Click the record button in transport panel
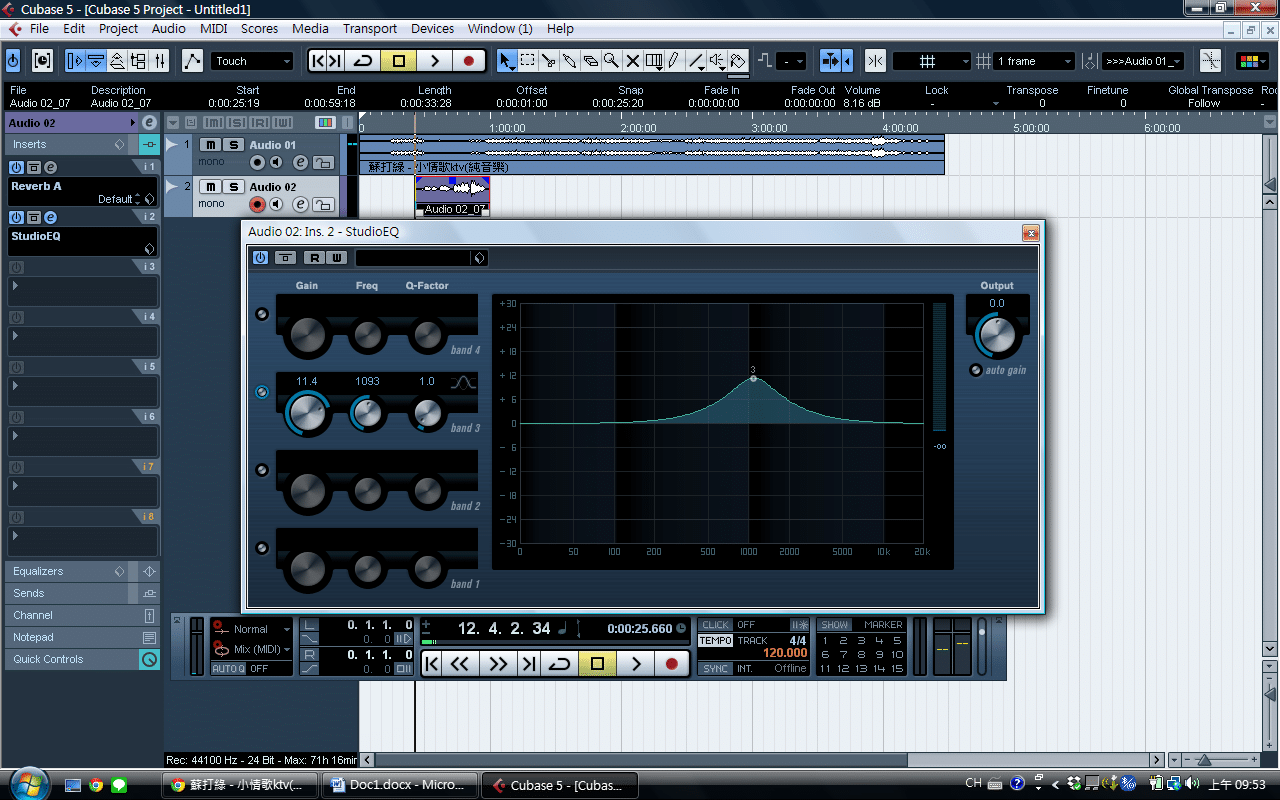The image size is (1280, 800). point(671,663)
